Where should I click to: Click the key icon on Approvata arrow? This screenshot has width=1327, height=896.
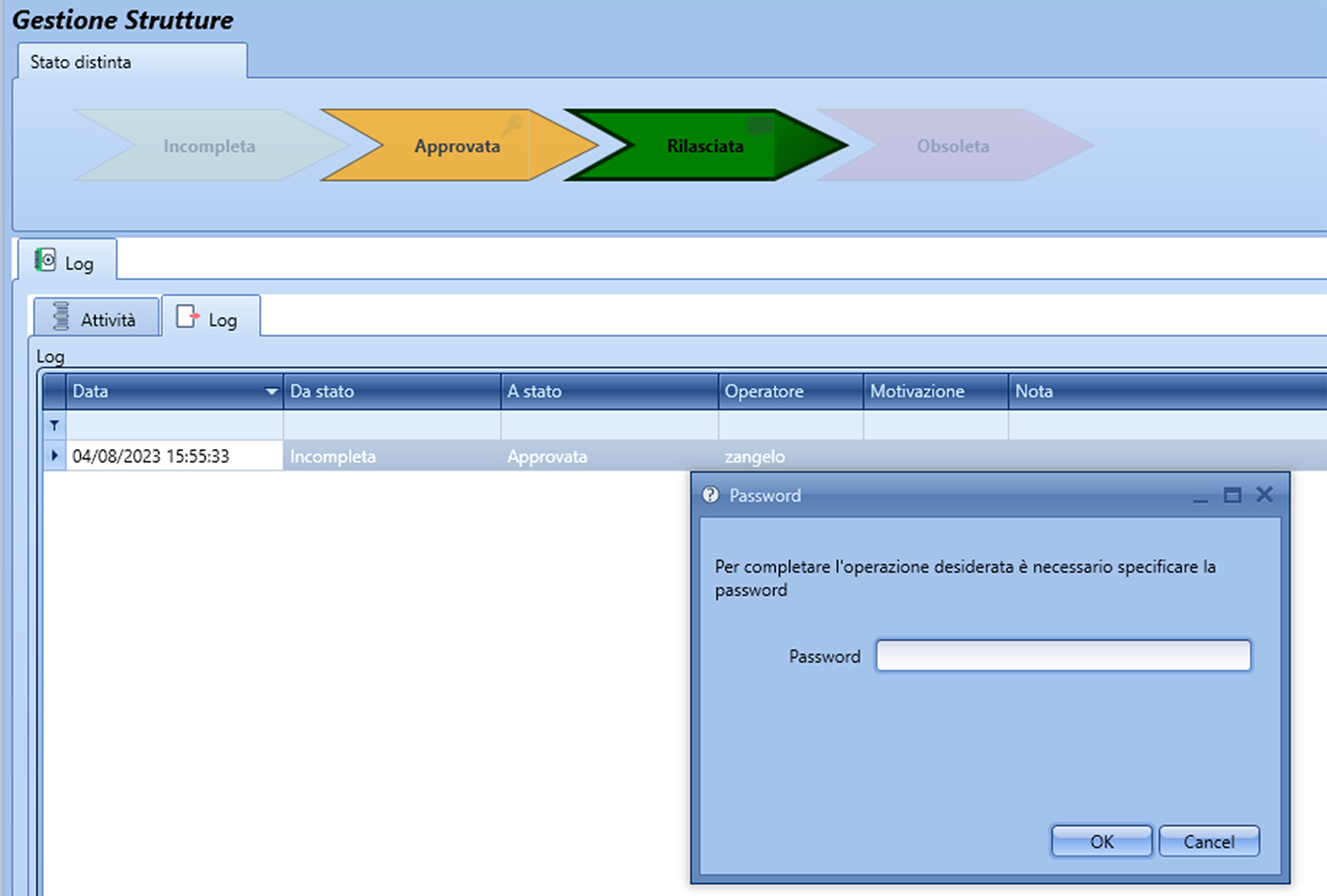(512, 126)
